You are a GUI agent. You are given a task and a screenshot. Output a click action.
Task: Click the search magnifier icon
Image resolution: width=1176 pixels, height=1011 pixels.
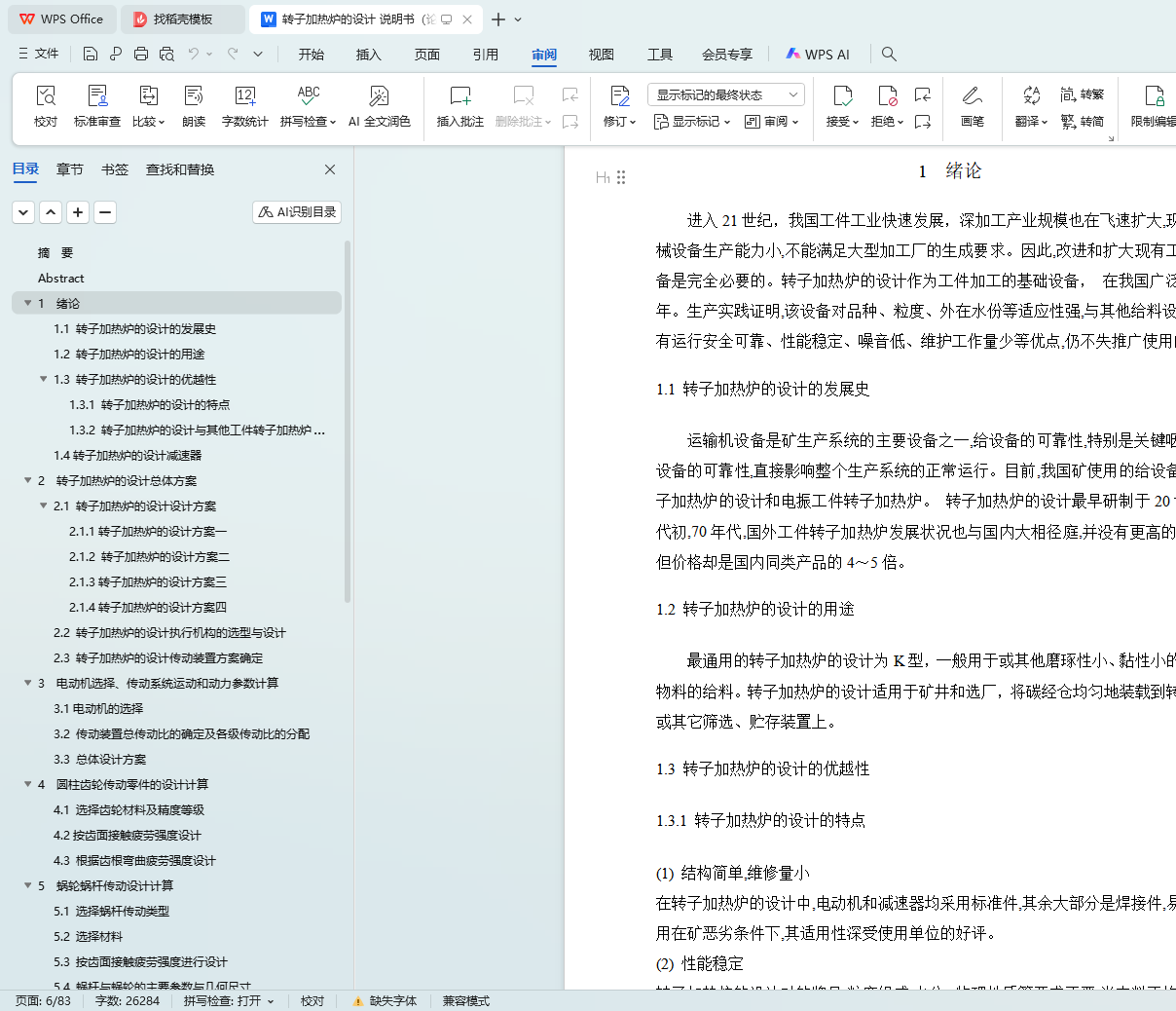point(889,54)
